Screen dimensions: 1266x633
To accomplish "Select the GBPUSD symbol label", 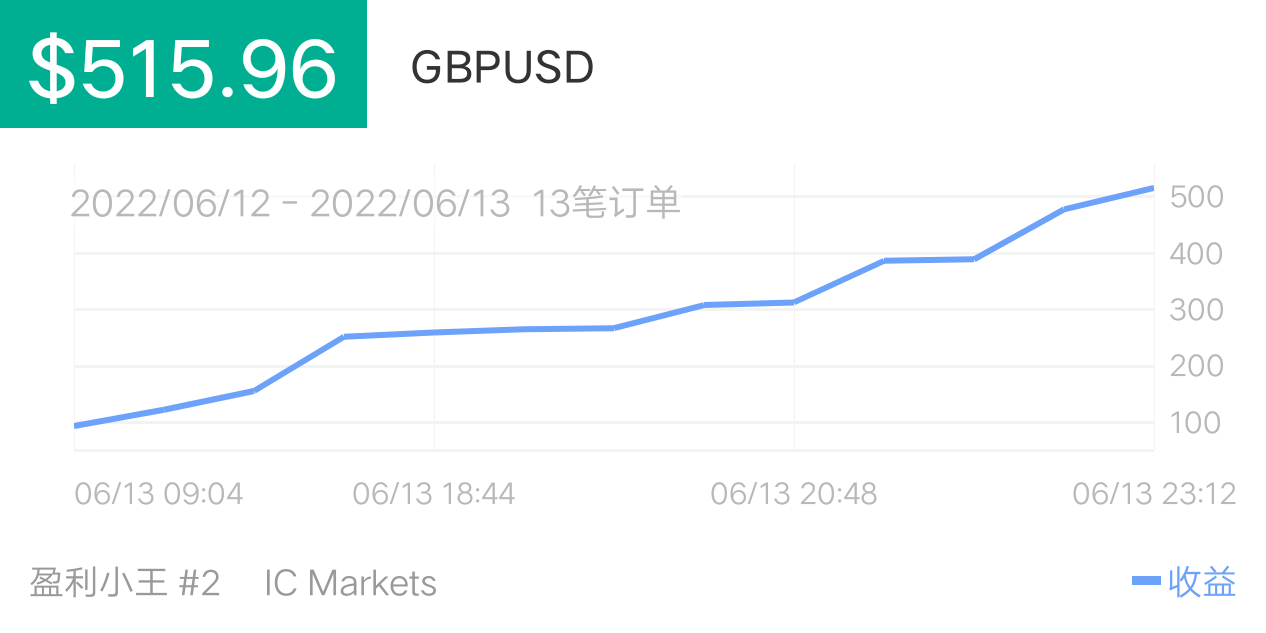I will (502, 68).
